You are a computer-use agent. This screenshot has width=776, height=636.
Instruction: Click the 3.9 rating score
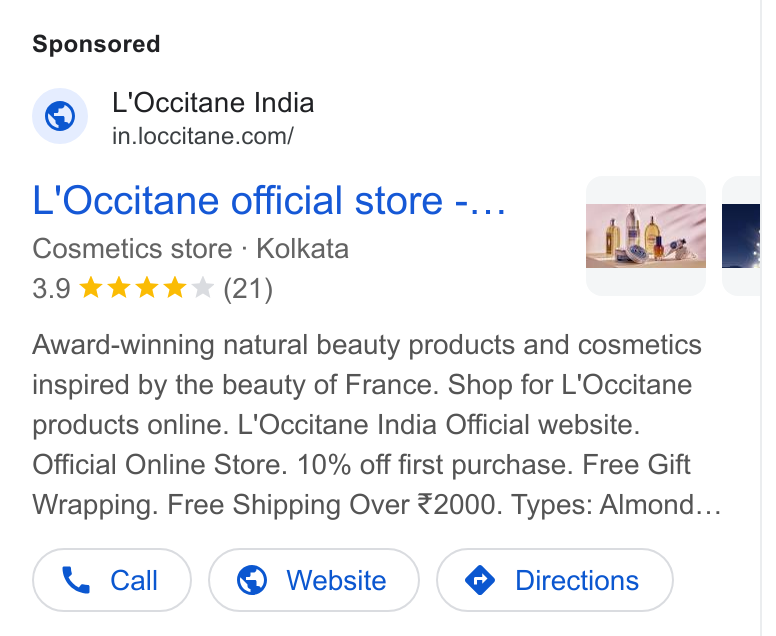pos(51,289)
